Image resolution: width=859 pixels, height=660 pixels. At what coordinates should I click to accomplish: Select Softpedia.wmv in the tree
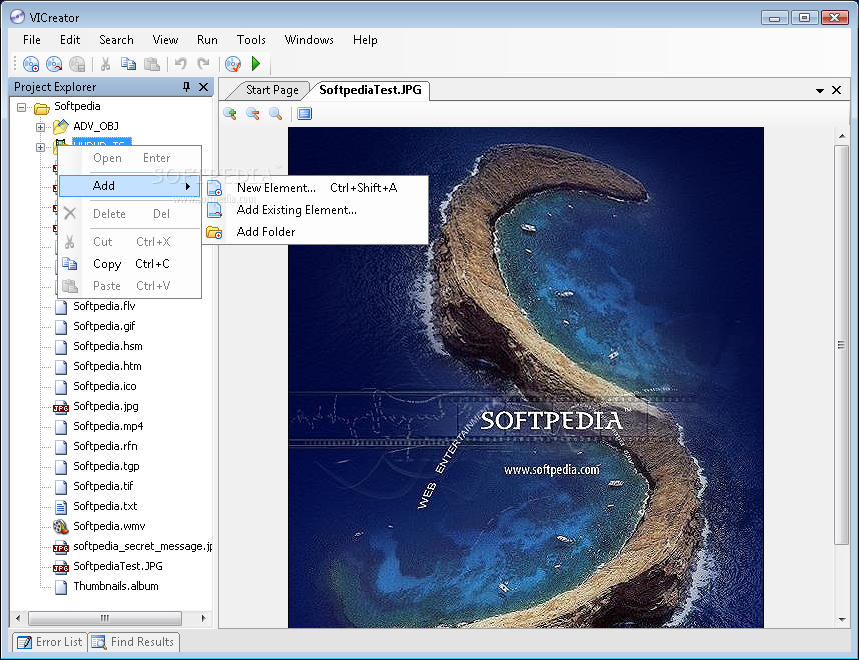point(109,526)
